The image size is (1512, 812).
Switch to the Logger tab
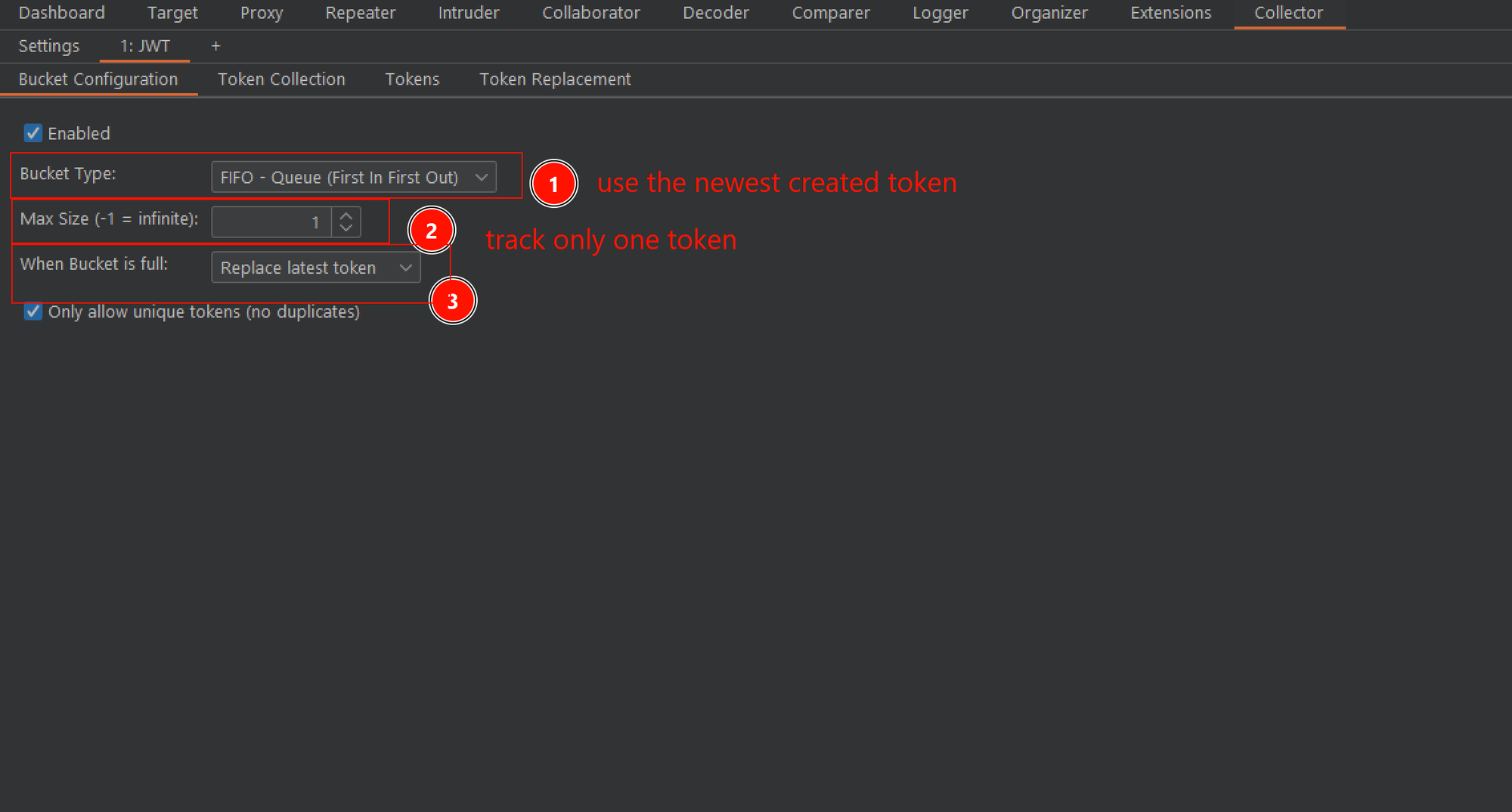(x=940, y=13)
